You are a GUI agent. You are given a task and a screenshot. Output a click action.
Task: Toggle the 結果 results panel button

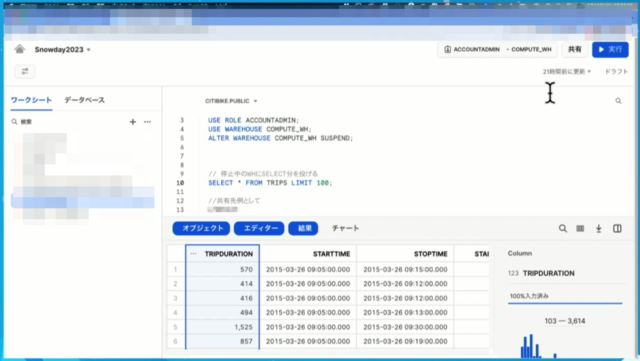303,228
